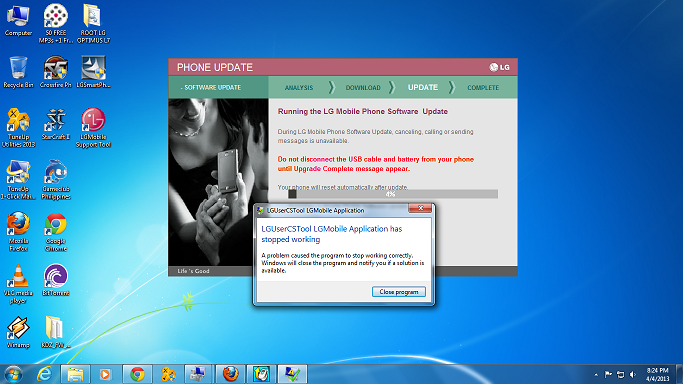Image resolution: width=683 pixels, height=384 pixels.
Task: Close the LGUserCSTool error dialog with X
Action: [420, 209]
